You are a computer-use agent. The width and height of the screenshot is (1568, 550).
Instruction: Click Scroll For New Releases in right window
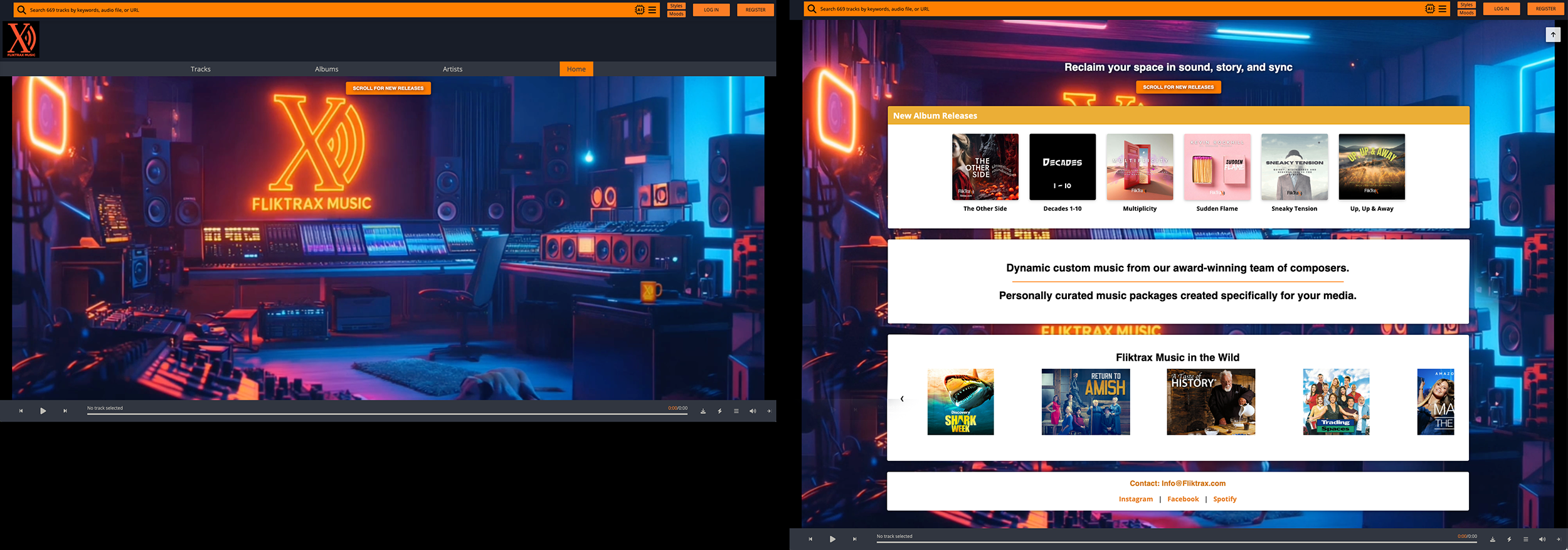[x=1179, y=87]
